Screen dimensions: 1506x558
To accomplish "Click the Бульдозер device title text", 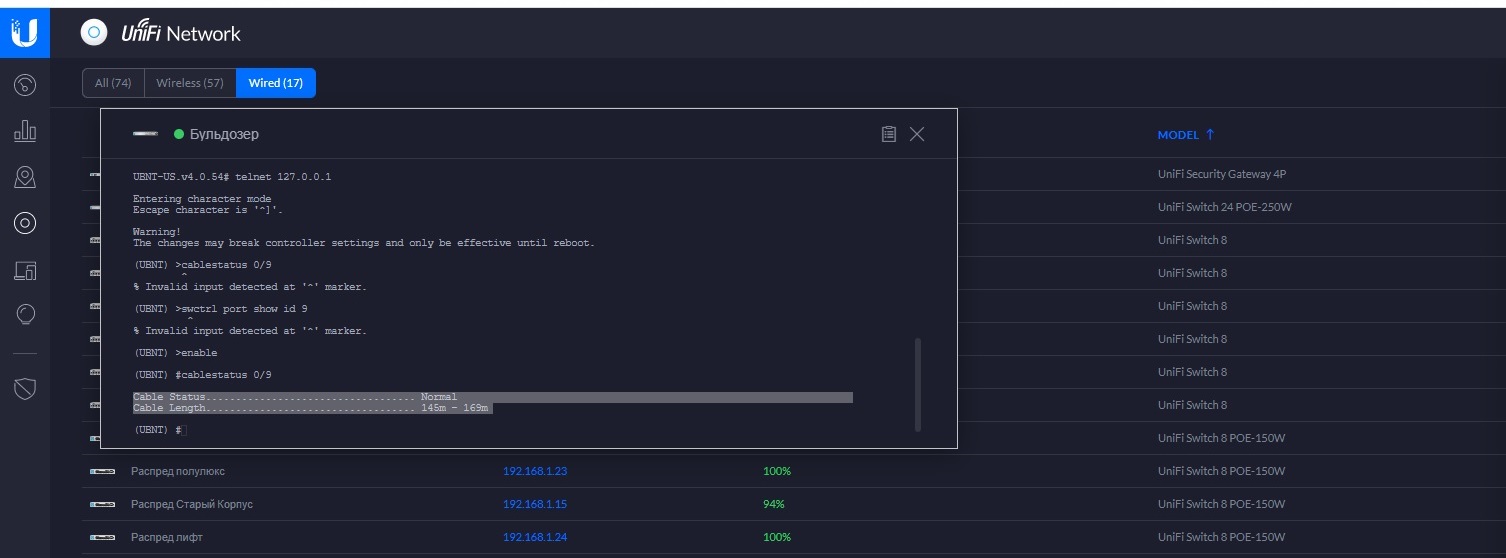I will point(224,134).
